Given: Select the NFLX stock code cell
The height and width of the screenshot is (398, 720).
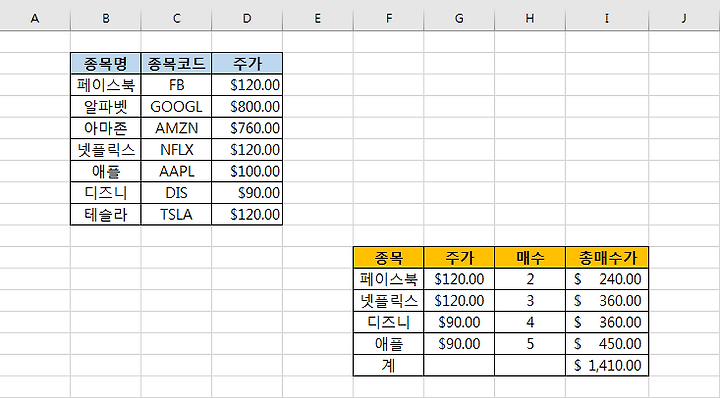Looking at the screenshot, I should coord(176,150).
